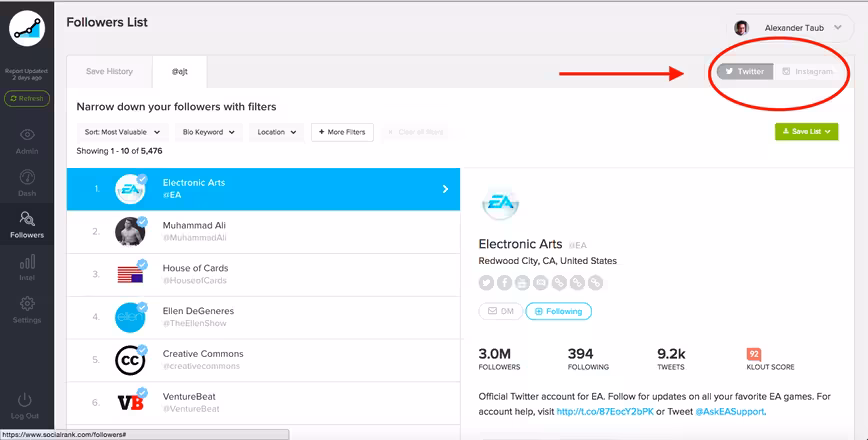Select the @ajt tab
This screenshot has width=868, height=440.
pos(179,71)
